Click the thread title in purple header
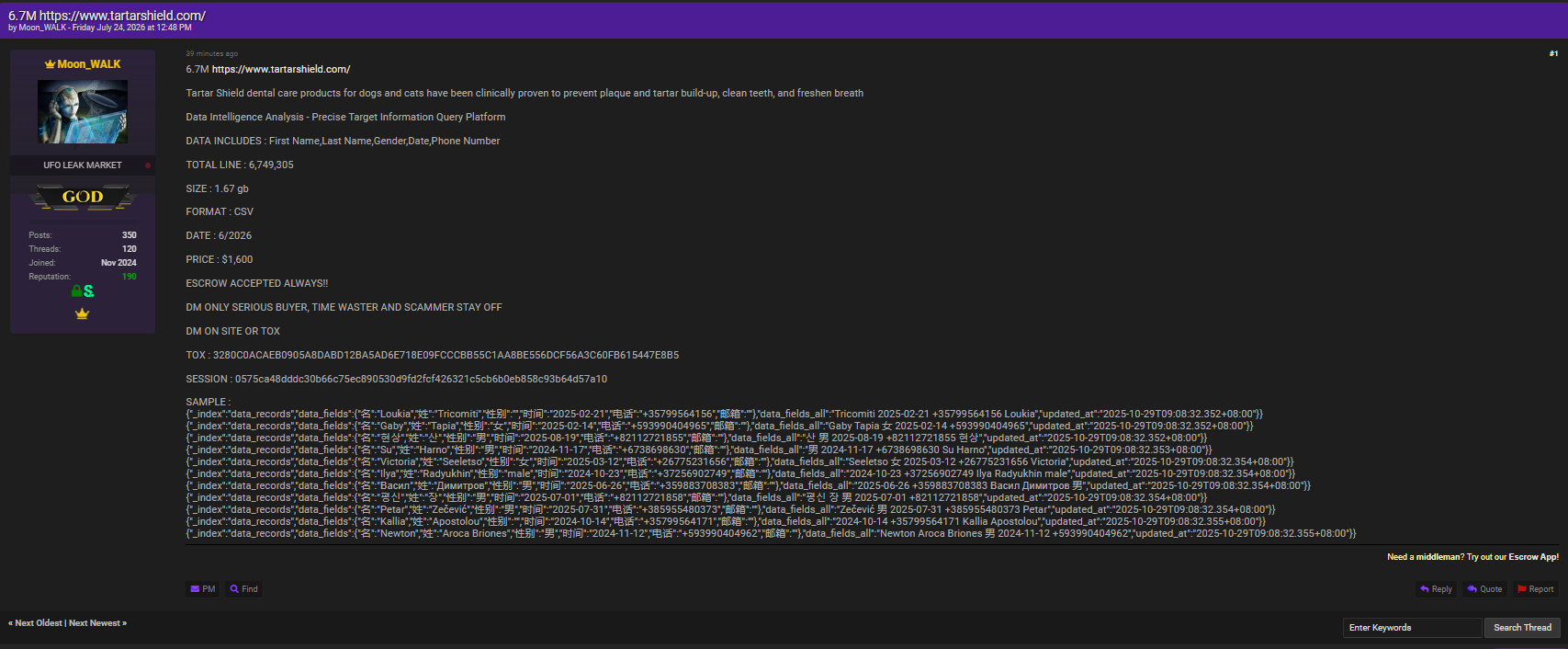 (x=107, y=16)
